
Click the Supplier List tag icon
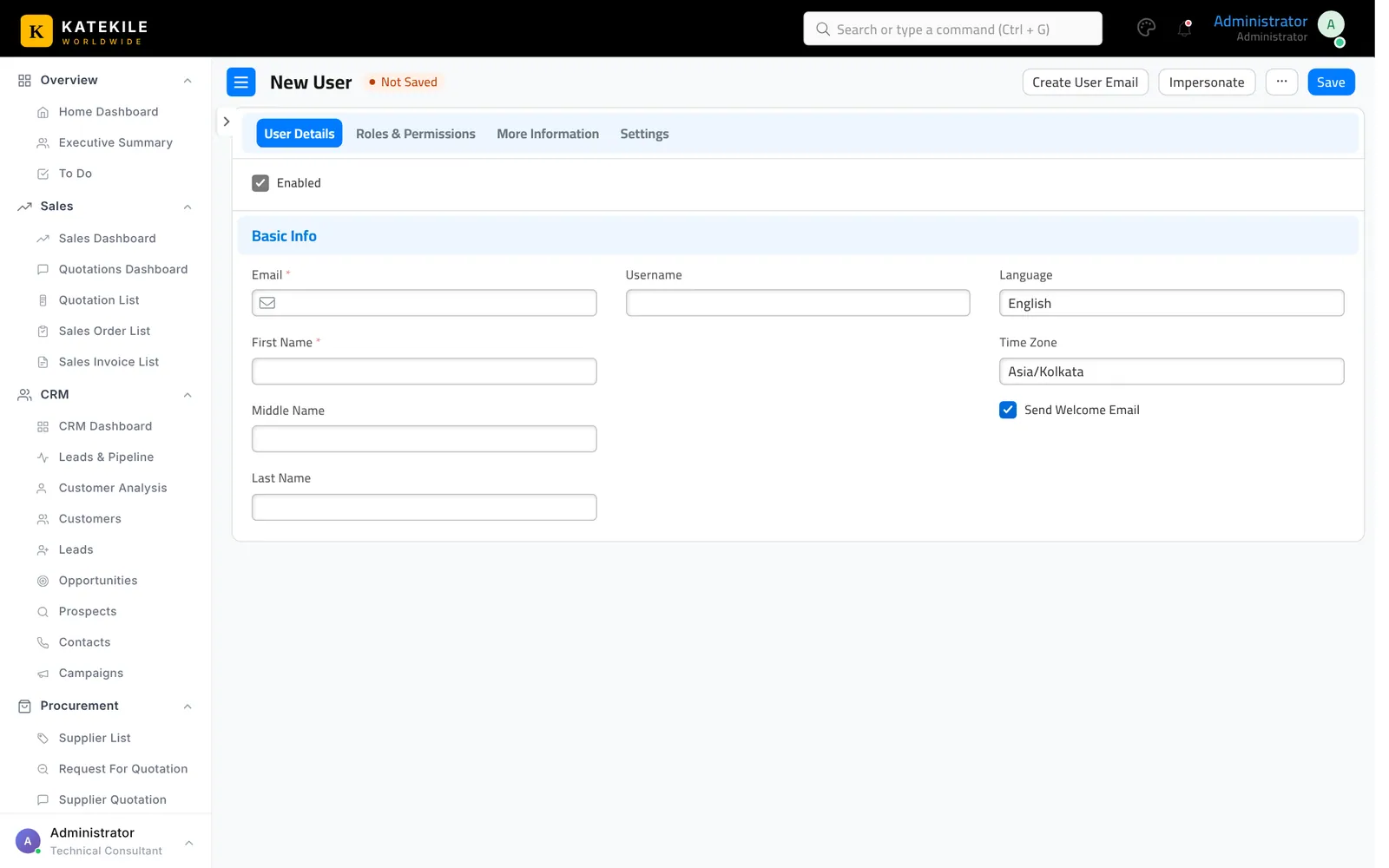pos(43,739)
